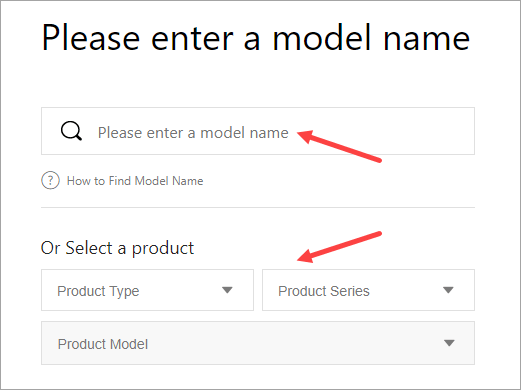Click the horizontal divider below the help link
Viewport: 521px width, 390px height.
258,207
